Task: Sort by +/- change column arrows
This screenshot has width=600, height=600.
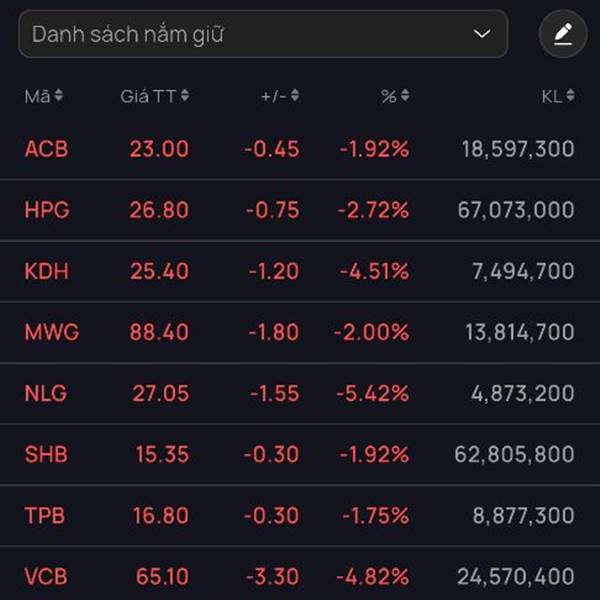Action: [295, 96]
